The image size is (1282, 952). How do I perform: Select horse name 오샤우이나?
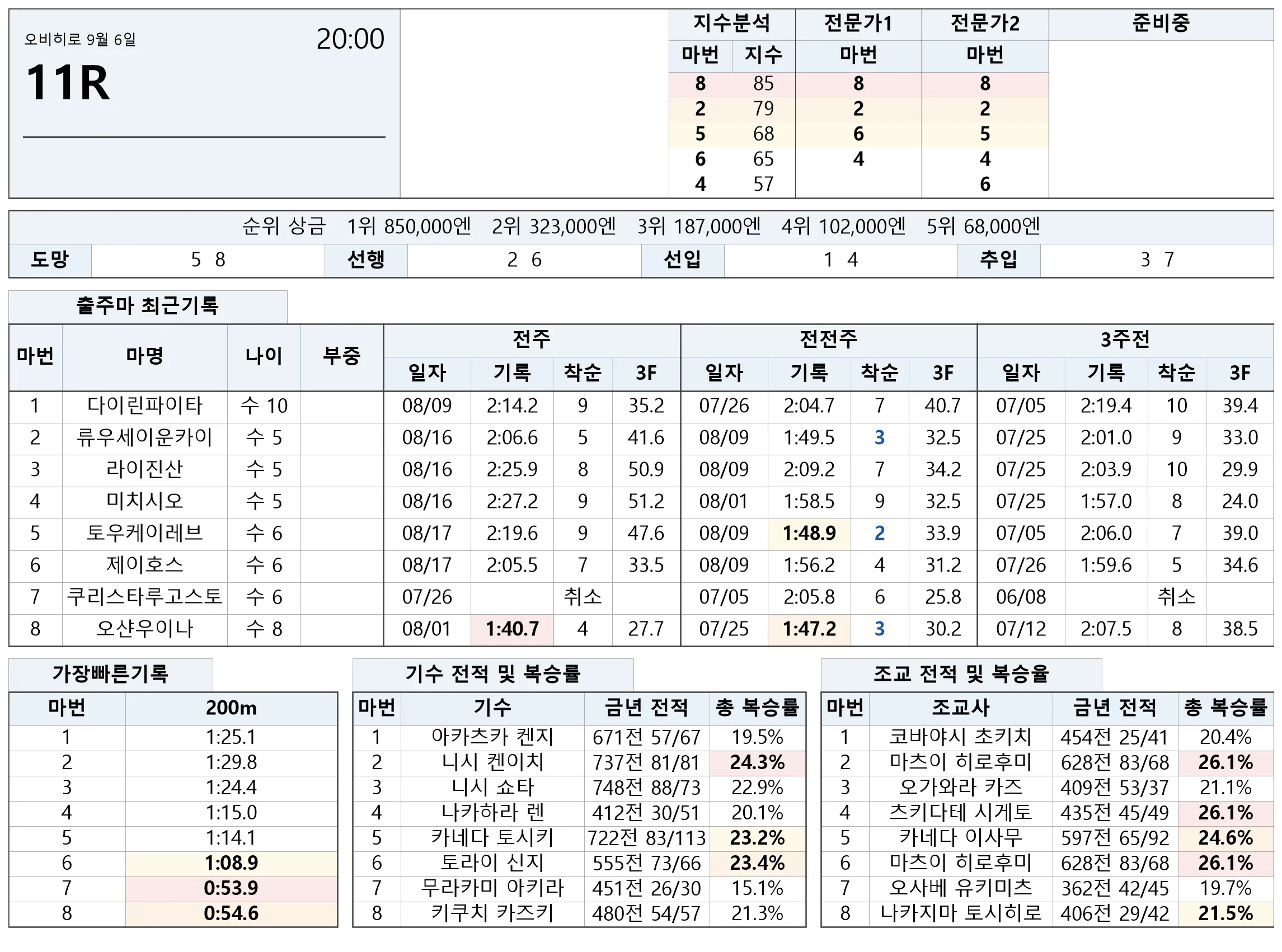click(145, 629)
